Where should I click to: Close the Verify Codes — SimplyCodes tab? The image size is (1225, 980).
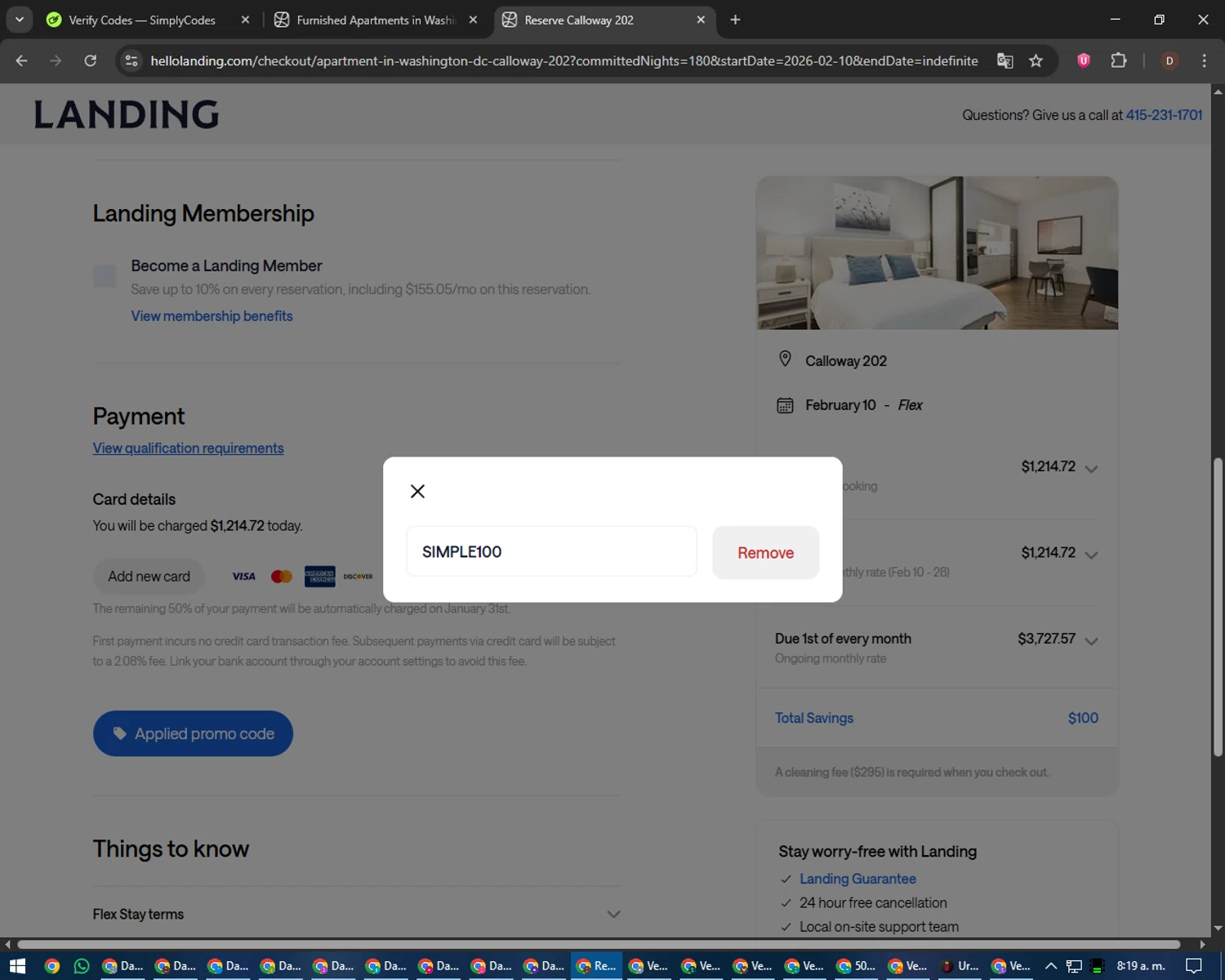(245, 20)
